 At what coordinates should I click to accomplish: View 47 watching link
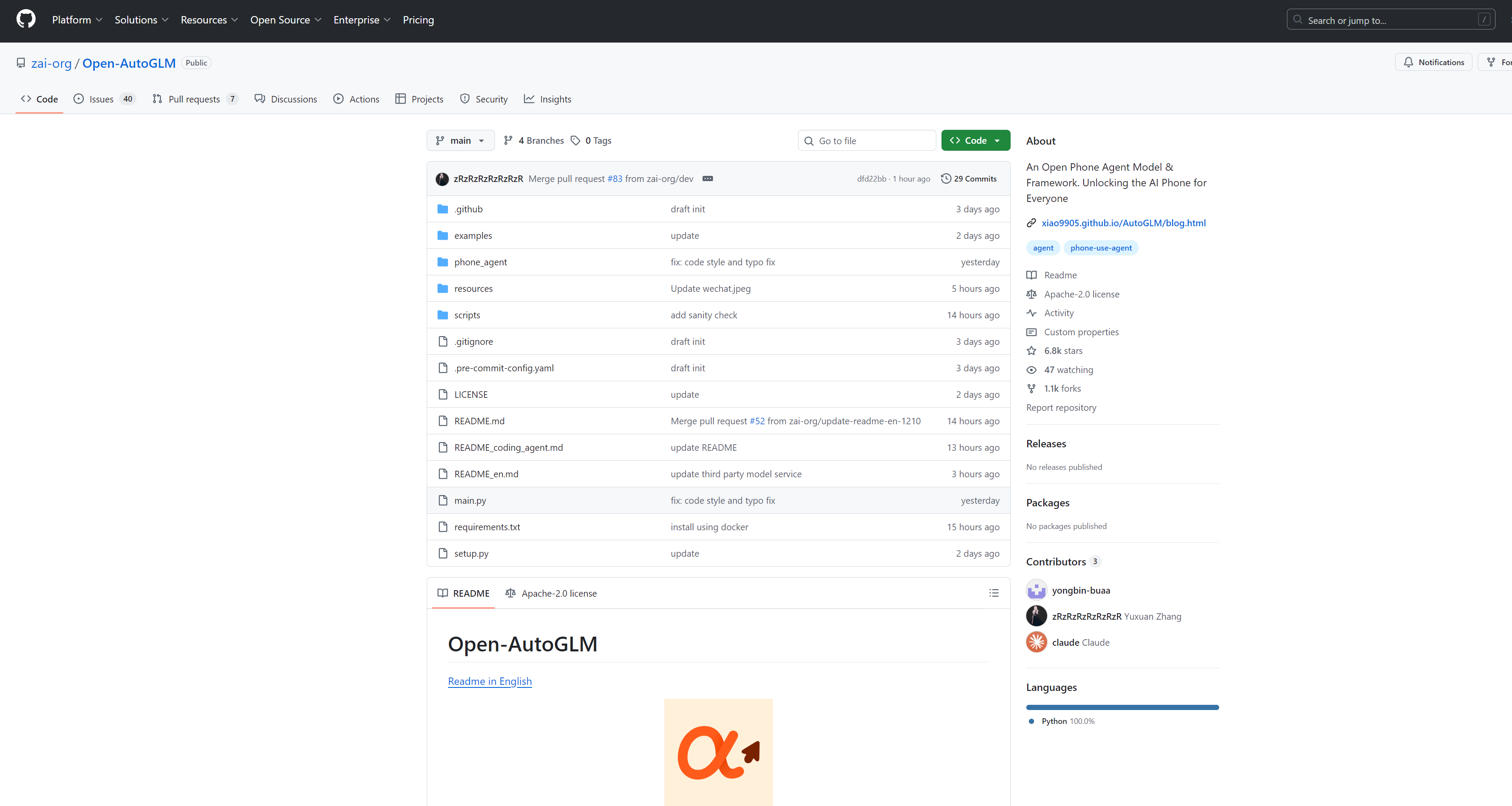click(1068, 370)
